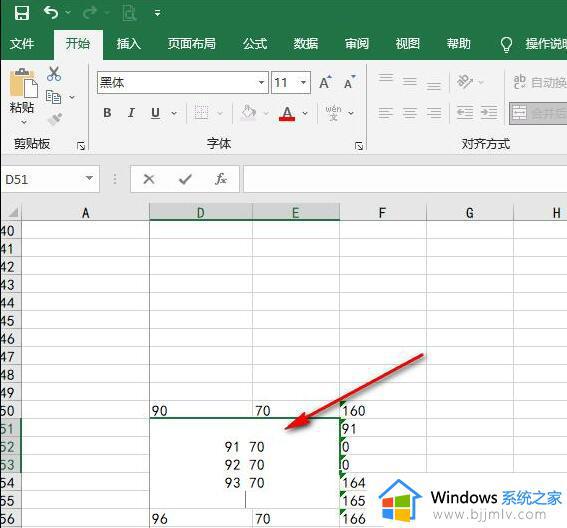Select column F header
567x528 pixels.
383,213
